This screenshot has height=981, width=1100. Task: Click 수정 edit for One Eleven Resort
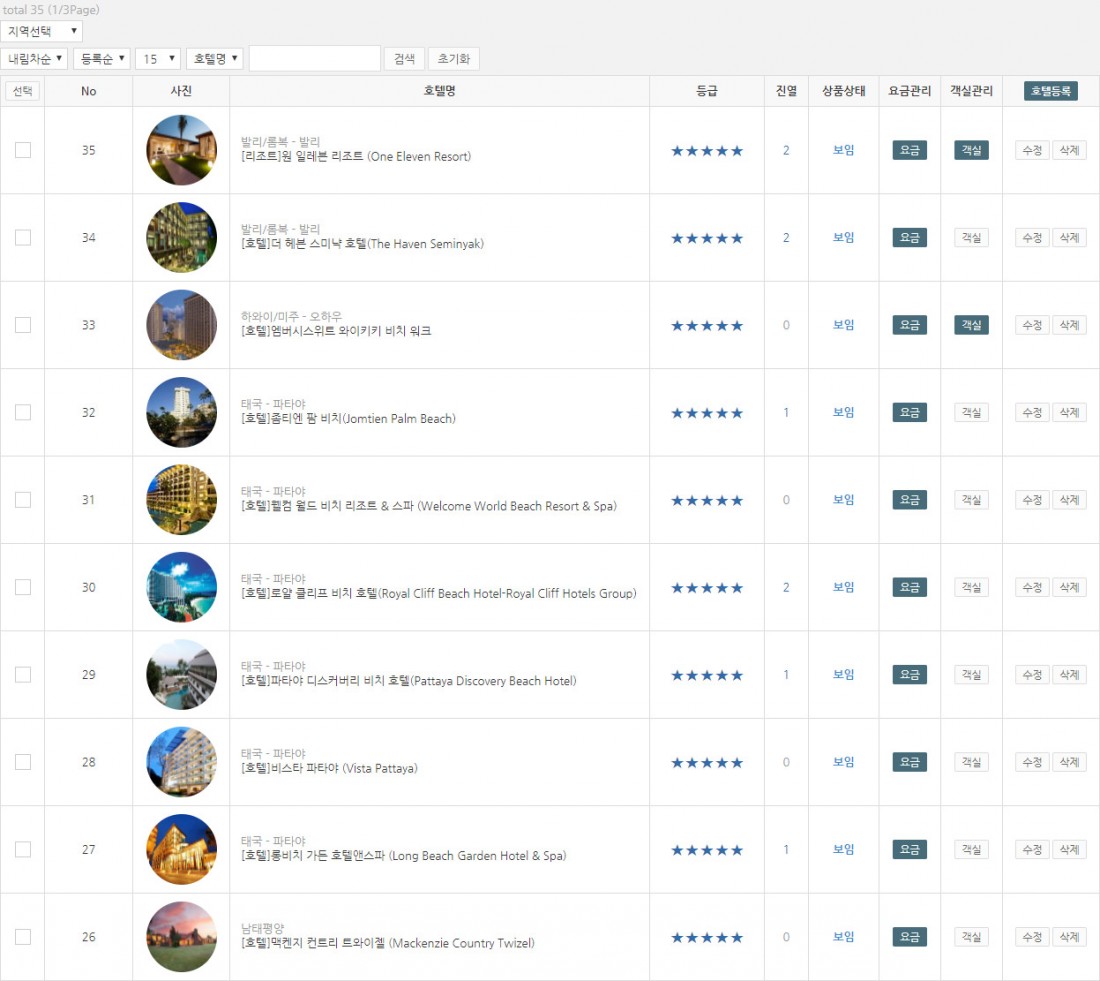pos(1032,150)
